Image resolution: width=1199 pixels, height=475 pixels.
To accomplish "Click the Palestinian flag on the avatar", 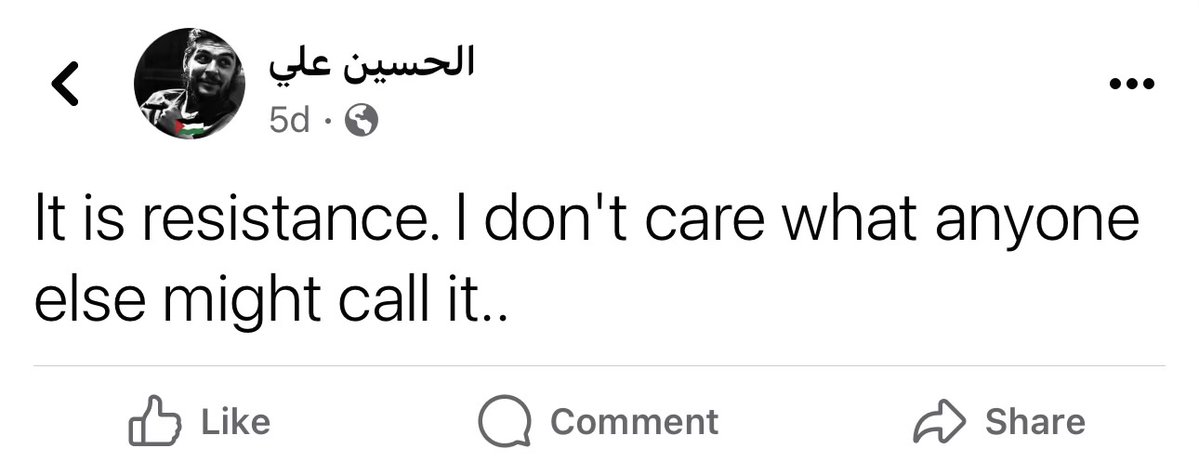I will click(x=189, y=129).
